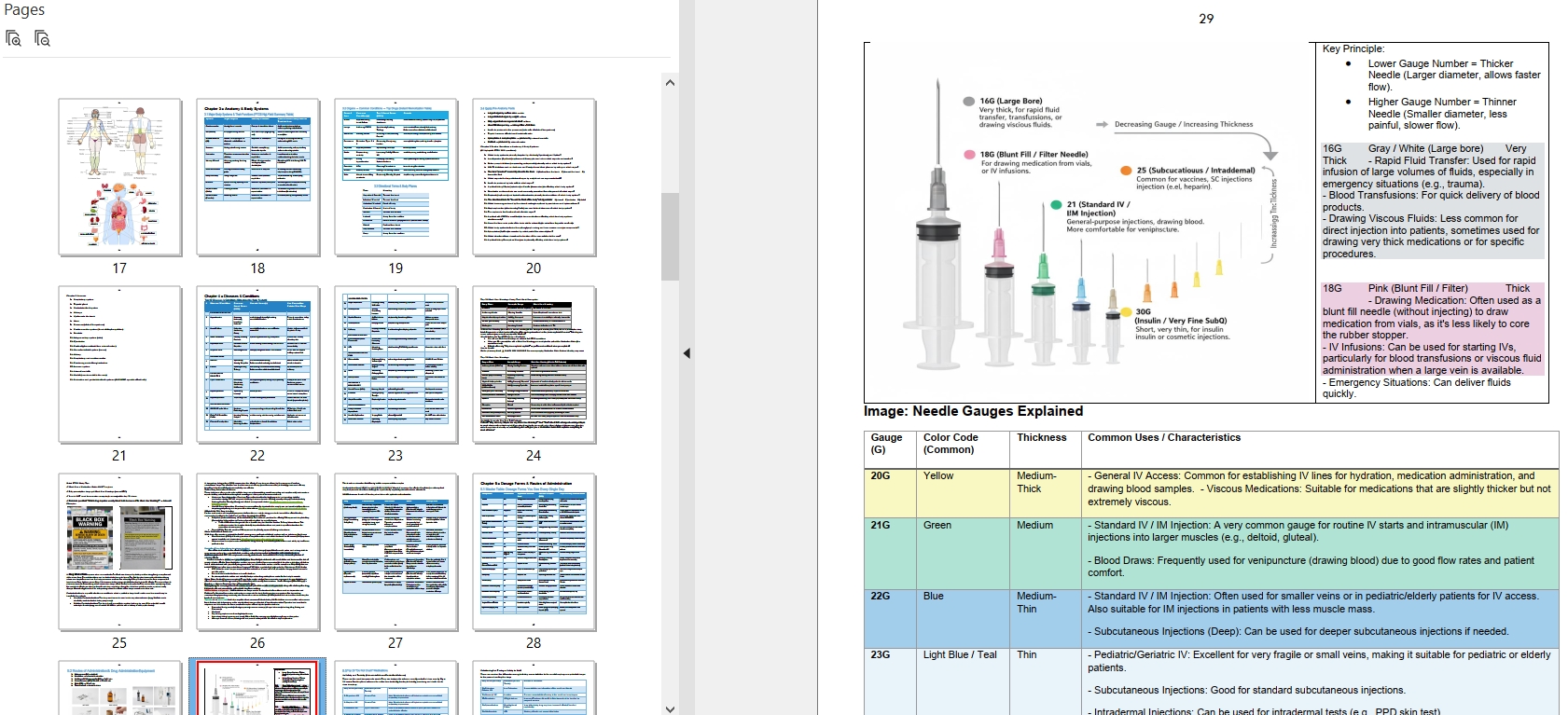Open page 25 Black Box Warning thumbnail
The height and width of the screenshot is (715, 1568).
(x=119, y=552)
